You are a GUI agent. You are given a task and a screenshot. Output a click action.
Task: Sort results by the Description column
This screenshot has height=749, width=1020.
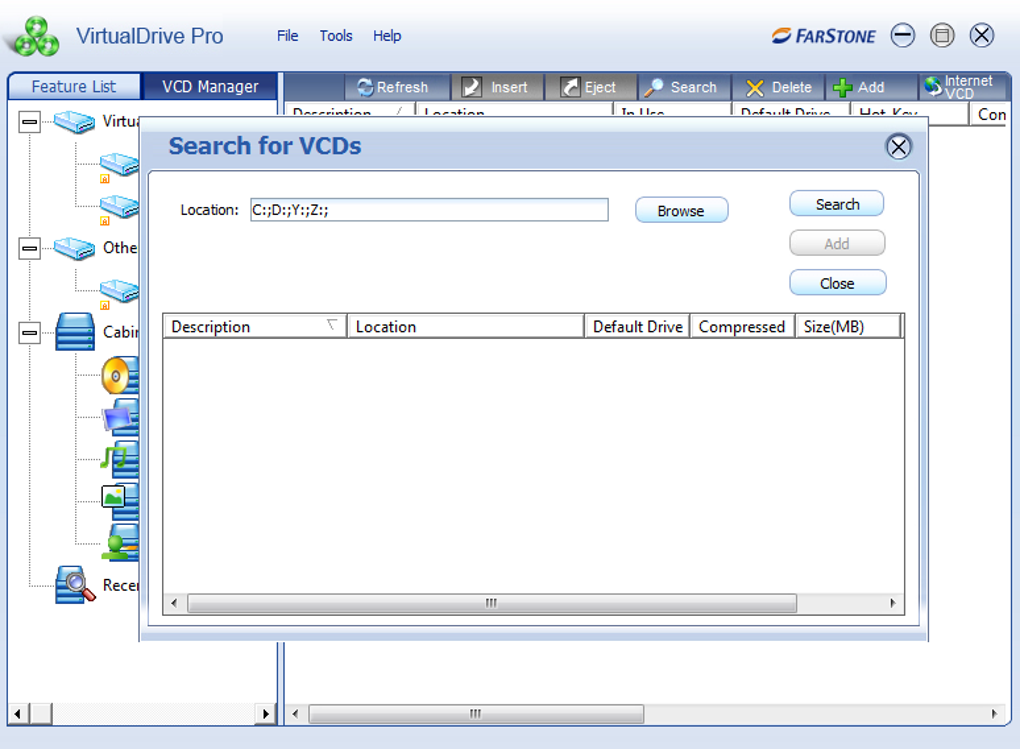coord(255,327)
